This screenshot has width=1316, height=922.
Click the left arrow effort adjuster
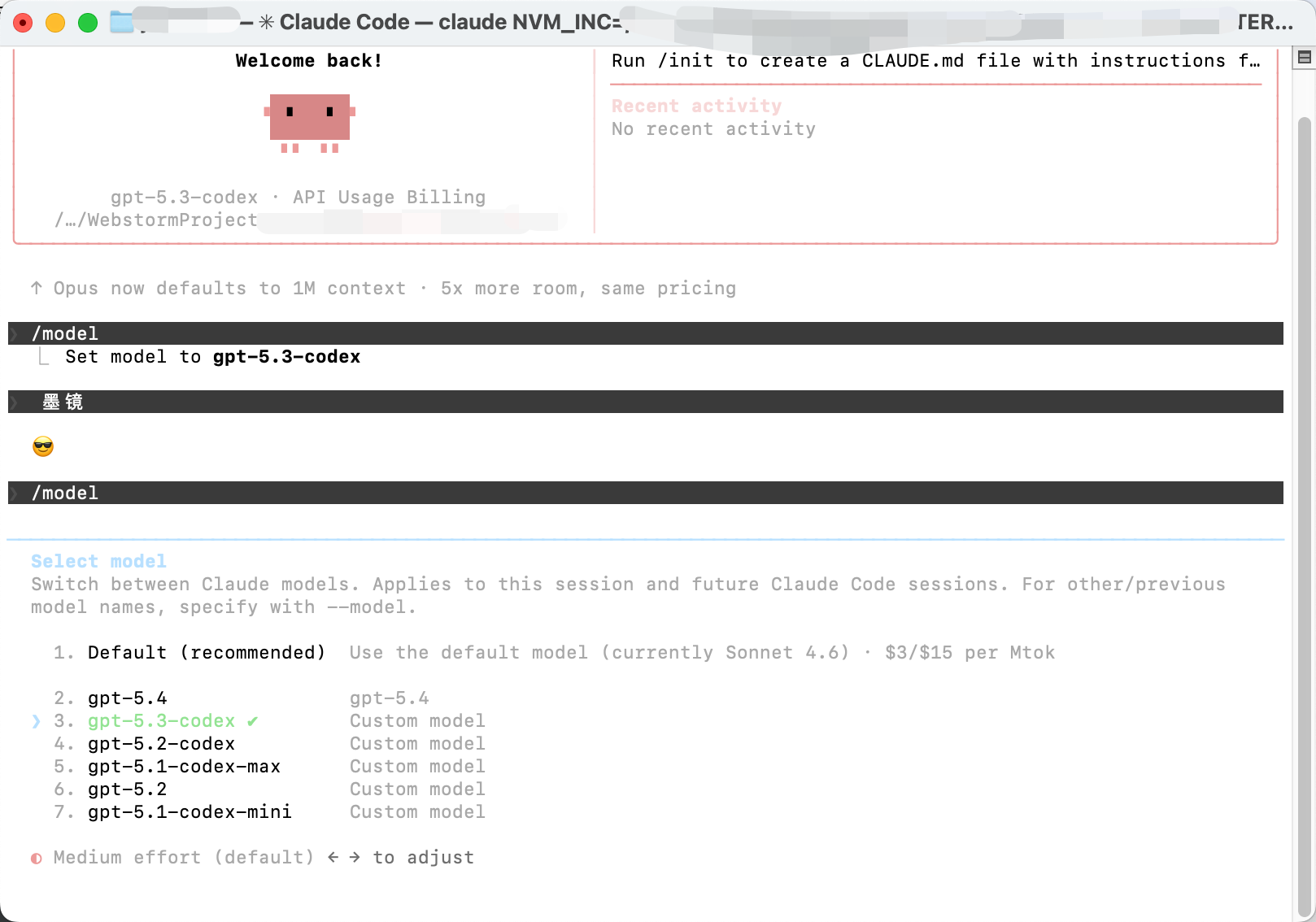point(333,857)
